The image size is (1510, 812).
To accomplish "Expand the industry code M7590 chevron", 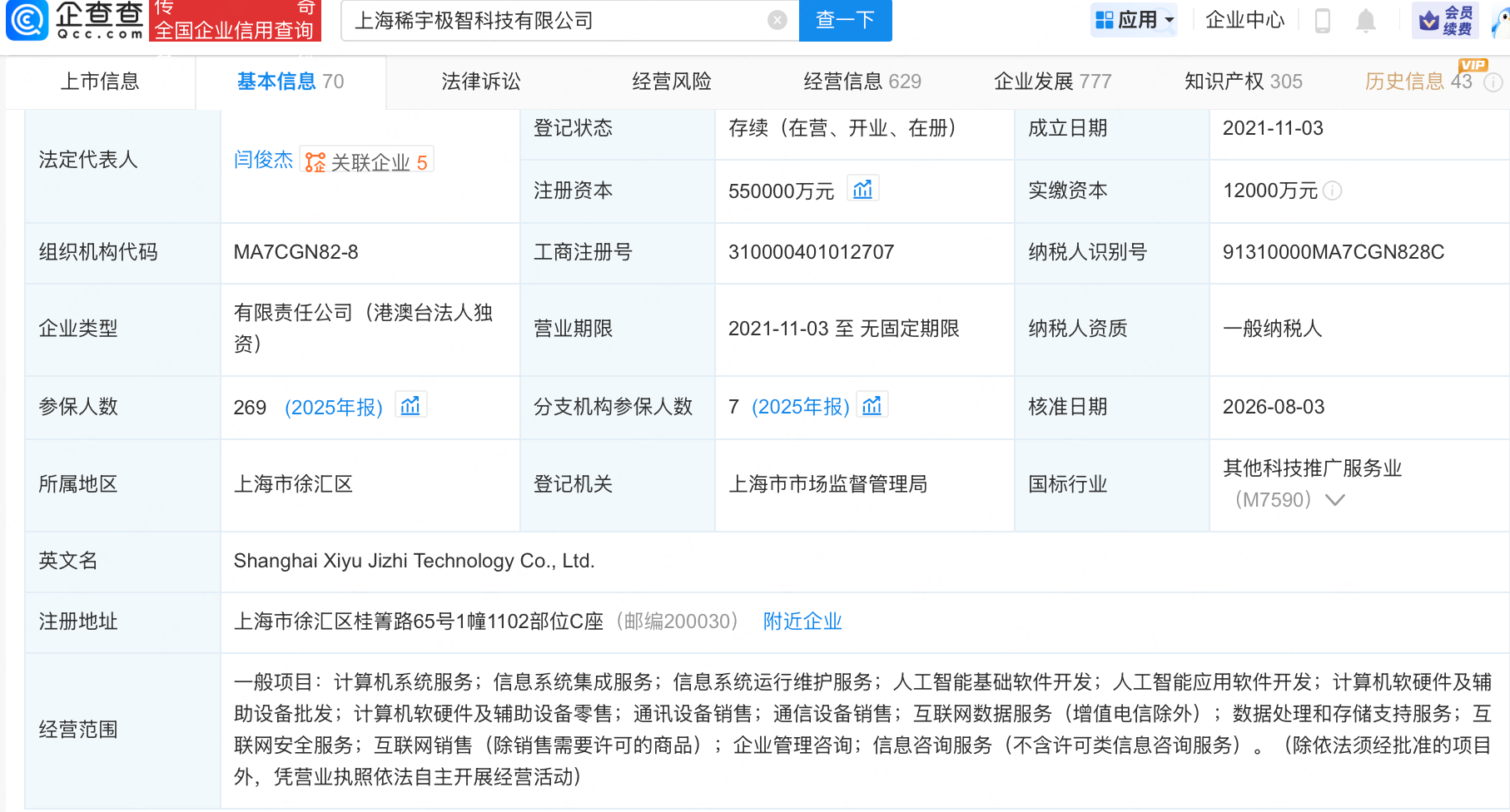I will click(1335, 500).
